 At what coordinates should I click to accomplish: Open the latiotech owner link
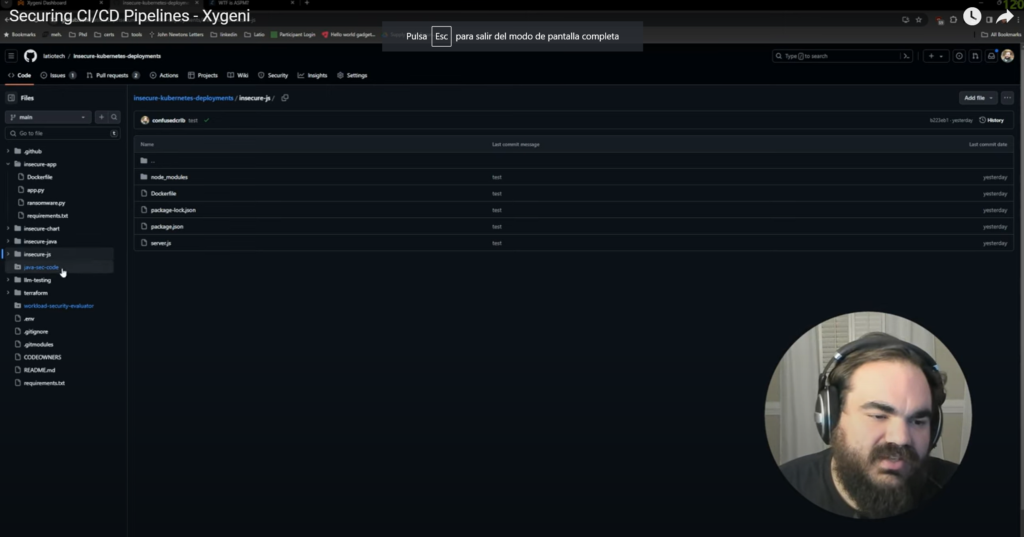(x=54, y=56)
